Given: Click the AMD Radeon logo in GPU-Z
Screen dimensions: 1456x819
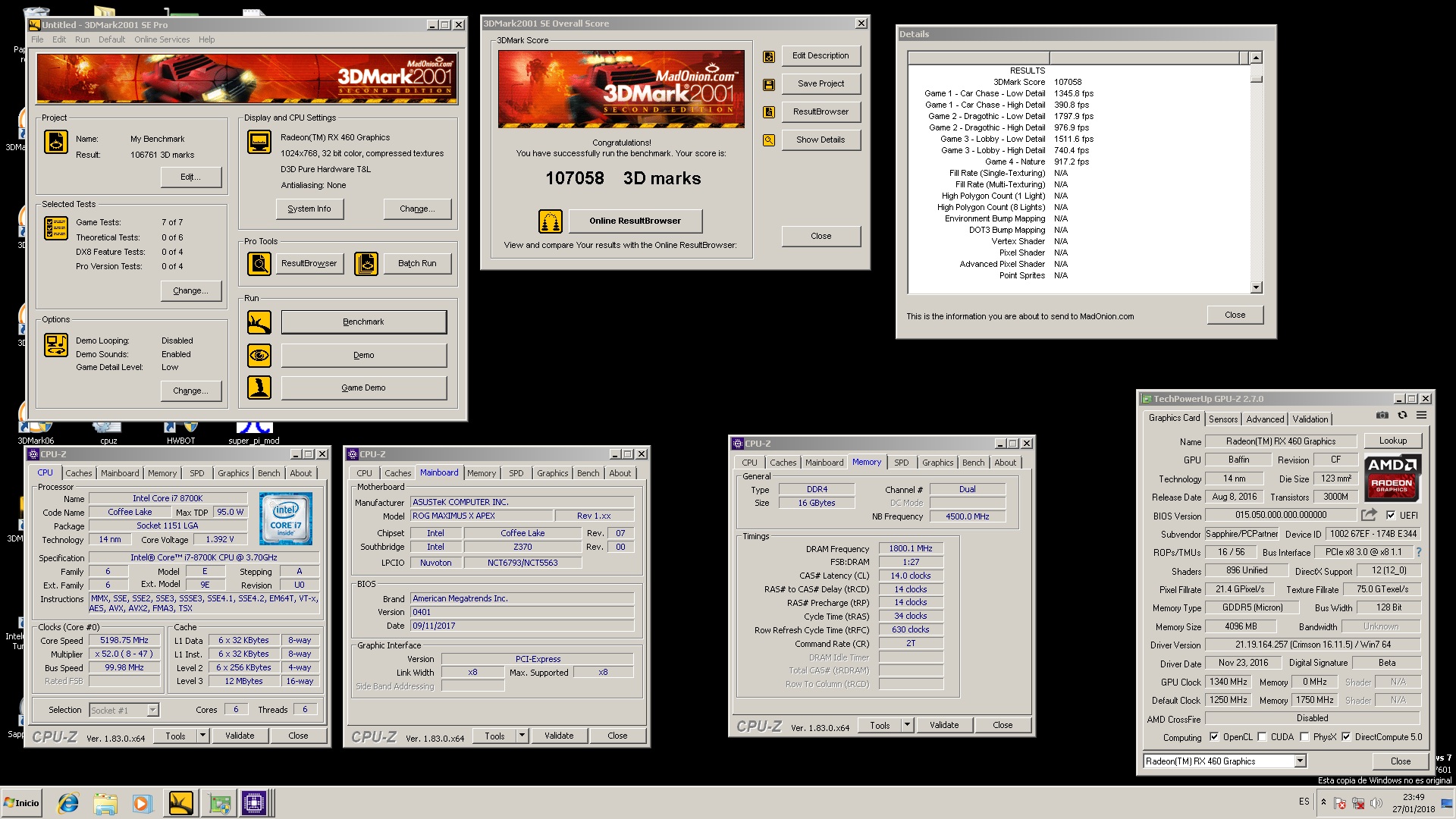Looking at the screenshot, I should pyautogui.click(x=1392, y=478).
